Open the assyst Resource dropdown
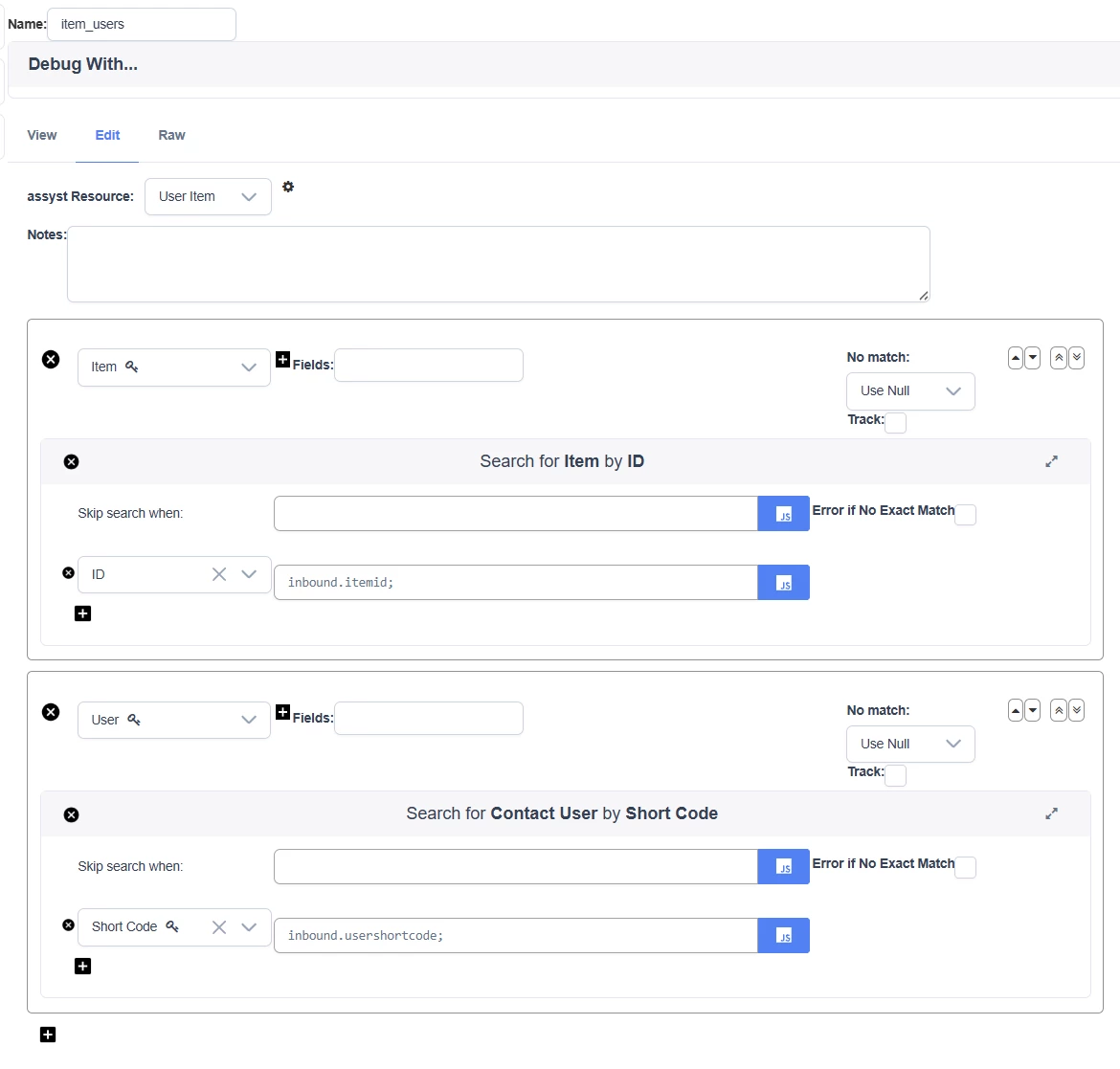The width and height of the screenshot is (1120, 1069). coord(208,197)
